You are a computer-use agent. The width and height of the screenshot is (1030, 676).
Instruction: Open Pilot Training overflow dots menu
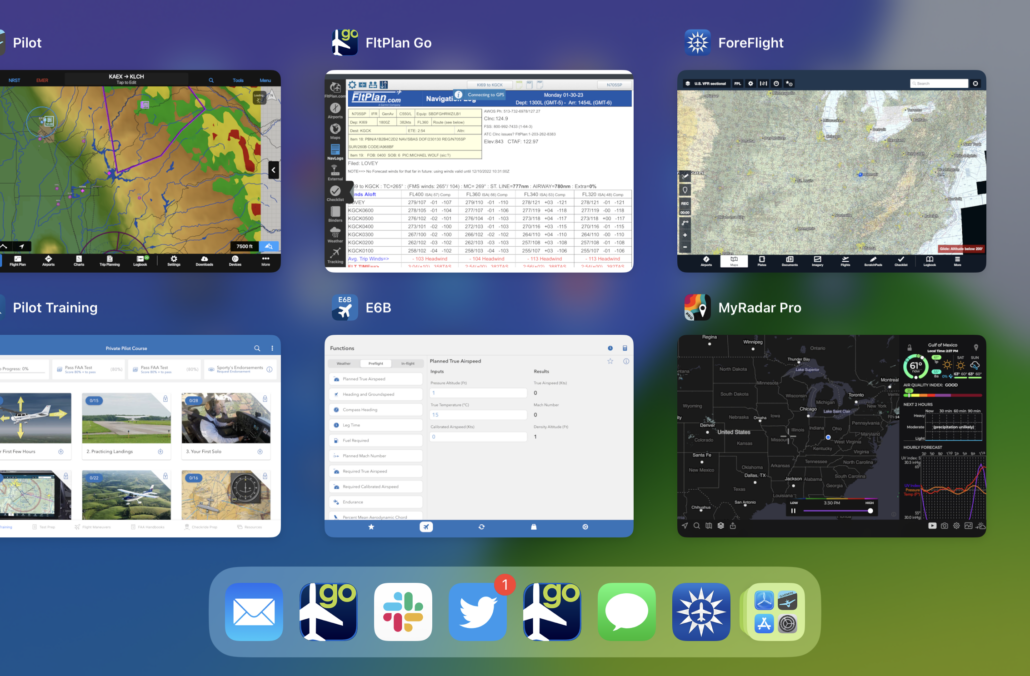point(272,348)
